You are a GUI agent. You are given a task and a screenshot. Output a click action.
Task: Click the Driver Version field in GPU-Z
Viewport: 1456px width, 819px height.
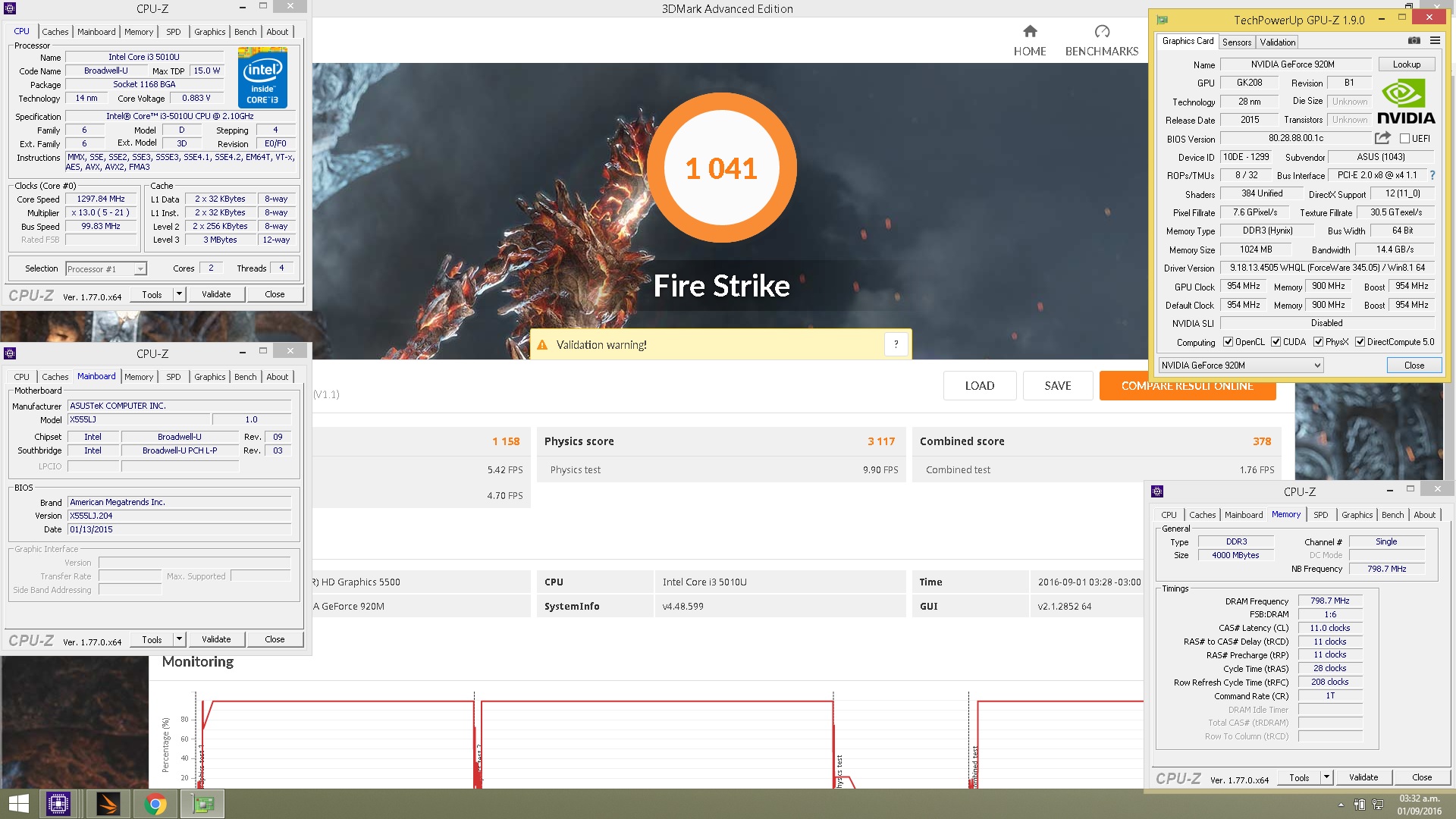[x=1327, y=268]
